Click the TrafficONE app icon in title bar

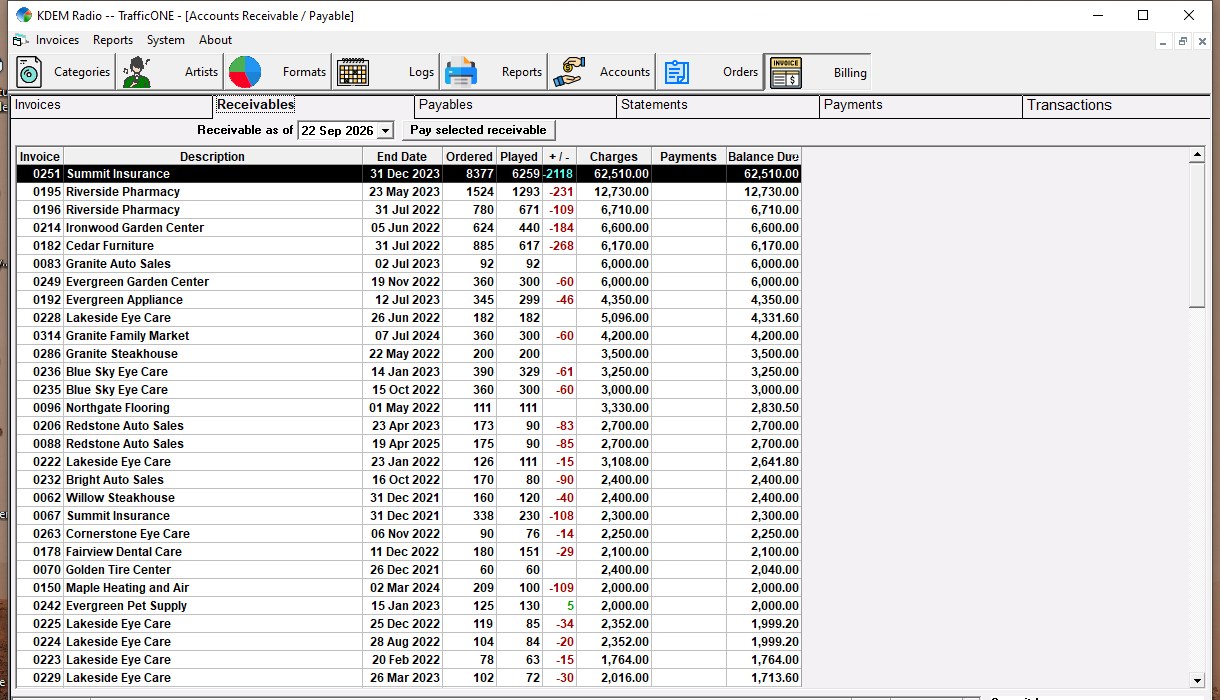[23, 15]
